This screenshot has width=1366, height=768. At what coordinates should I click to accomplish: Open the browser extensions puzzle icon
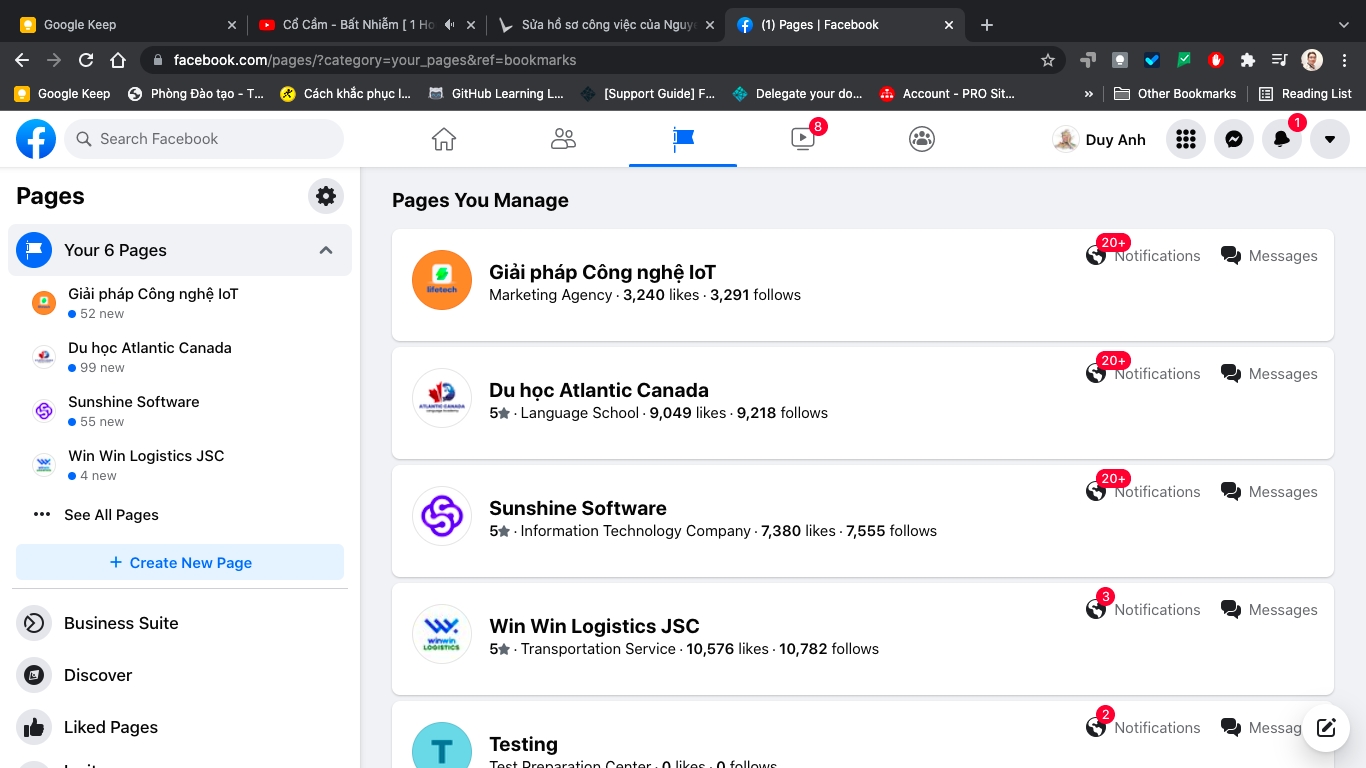coord(1247,60)
